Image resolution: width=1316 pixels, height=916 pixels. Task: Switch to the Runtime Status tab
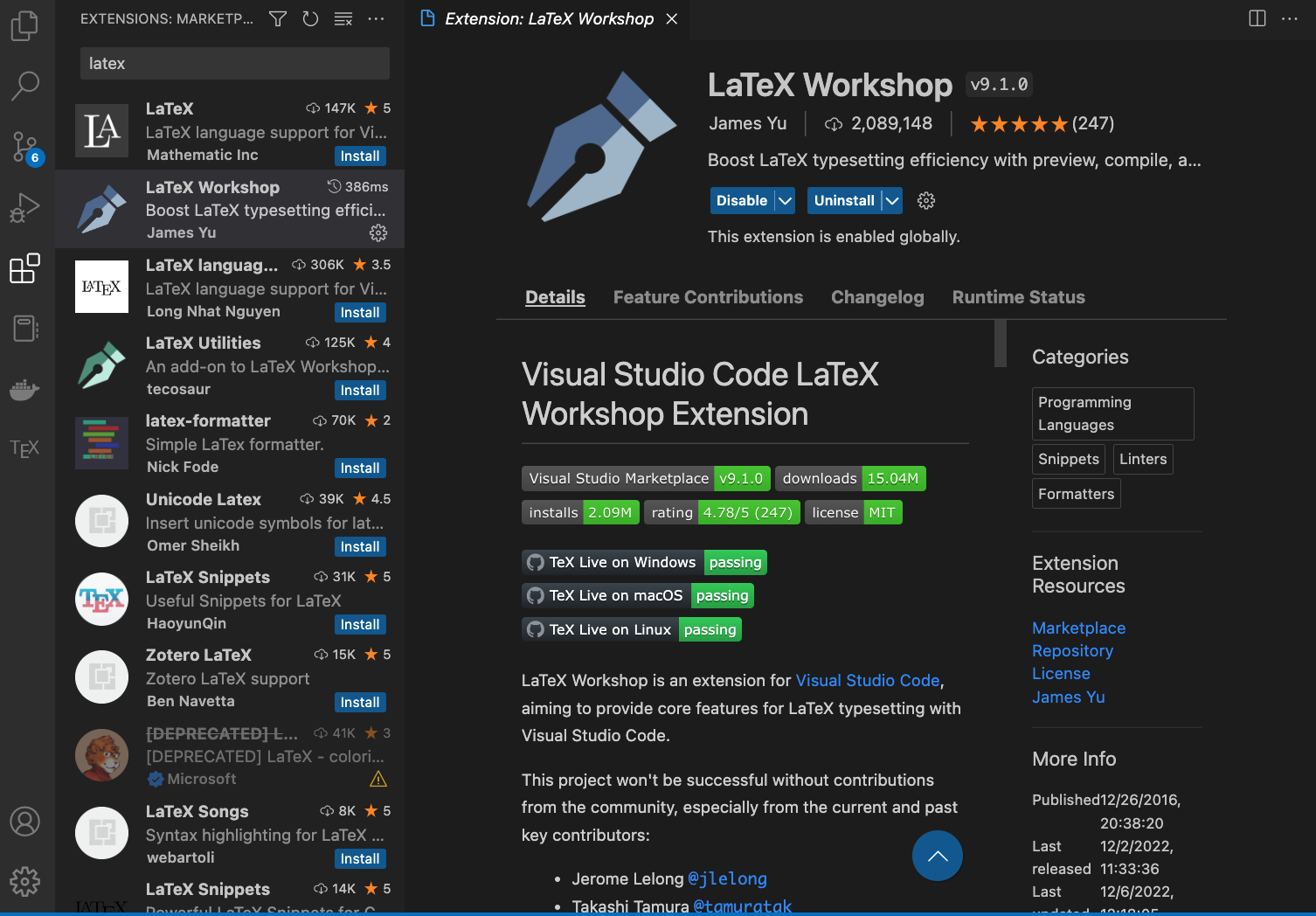(x=1018, y=297)
